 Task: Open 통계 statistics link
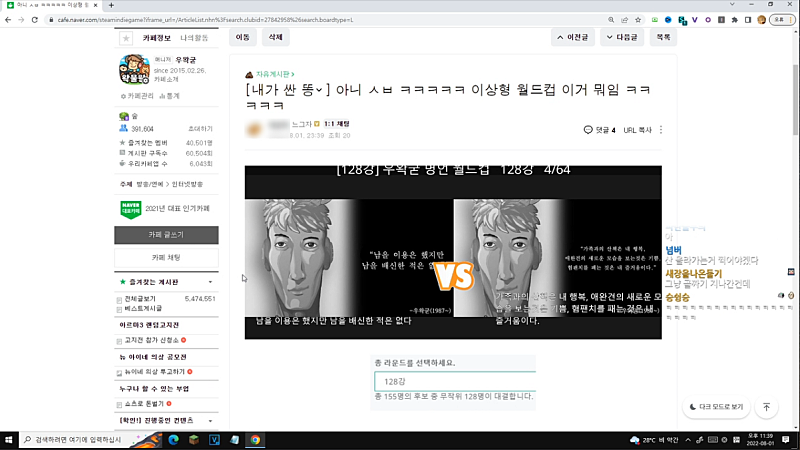[169, 96]
